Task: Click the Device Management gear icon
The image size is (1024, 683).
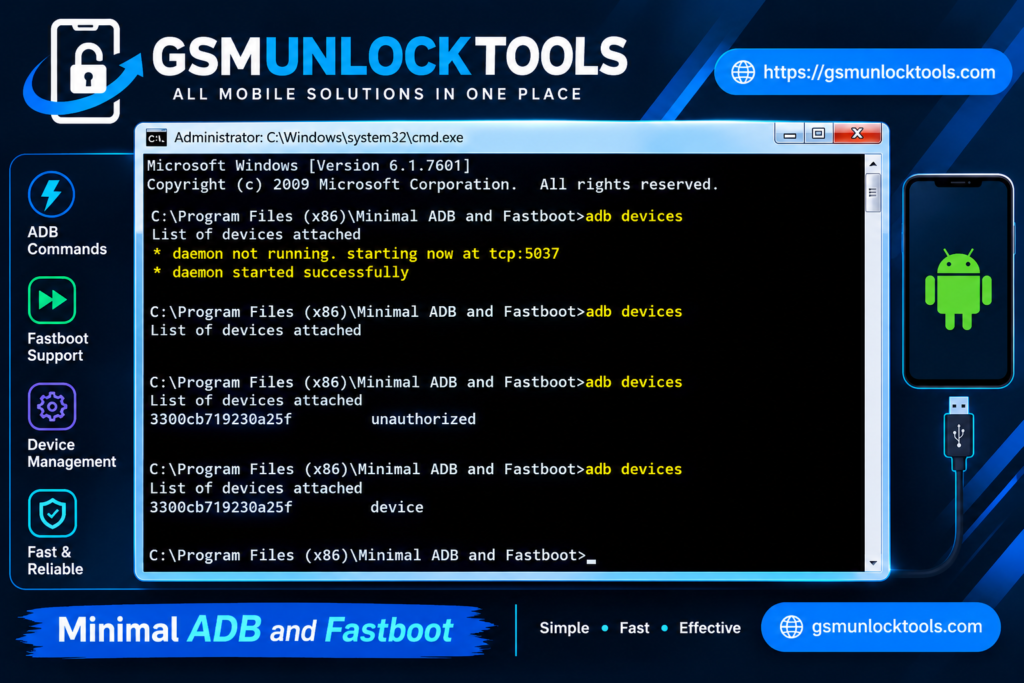Action: (x=52, y=407)
